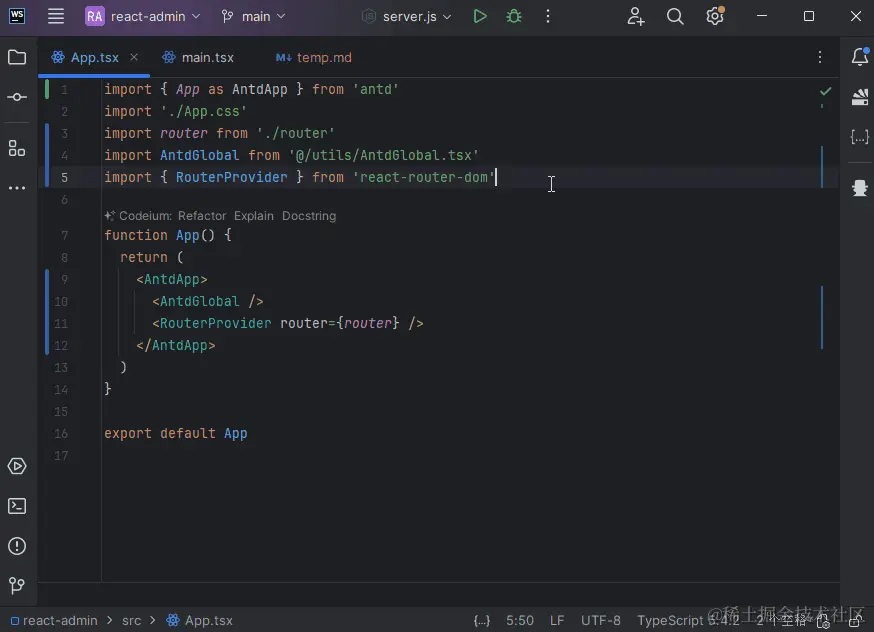This screenshot has width=874, height=632.
Task: Click the RouterProvider import on line 5
Action: [x=231, y=177]
